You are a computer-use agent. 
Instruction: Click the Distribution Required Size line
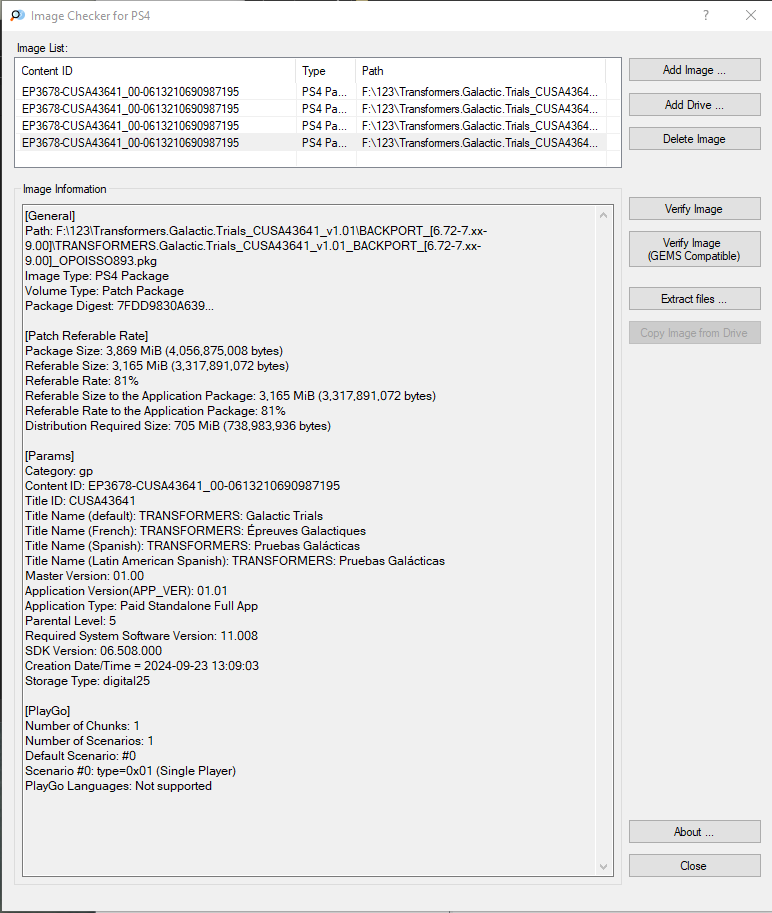[178, 426]
